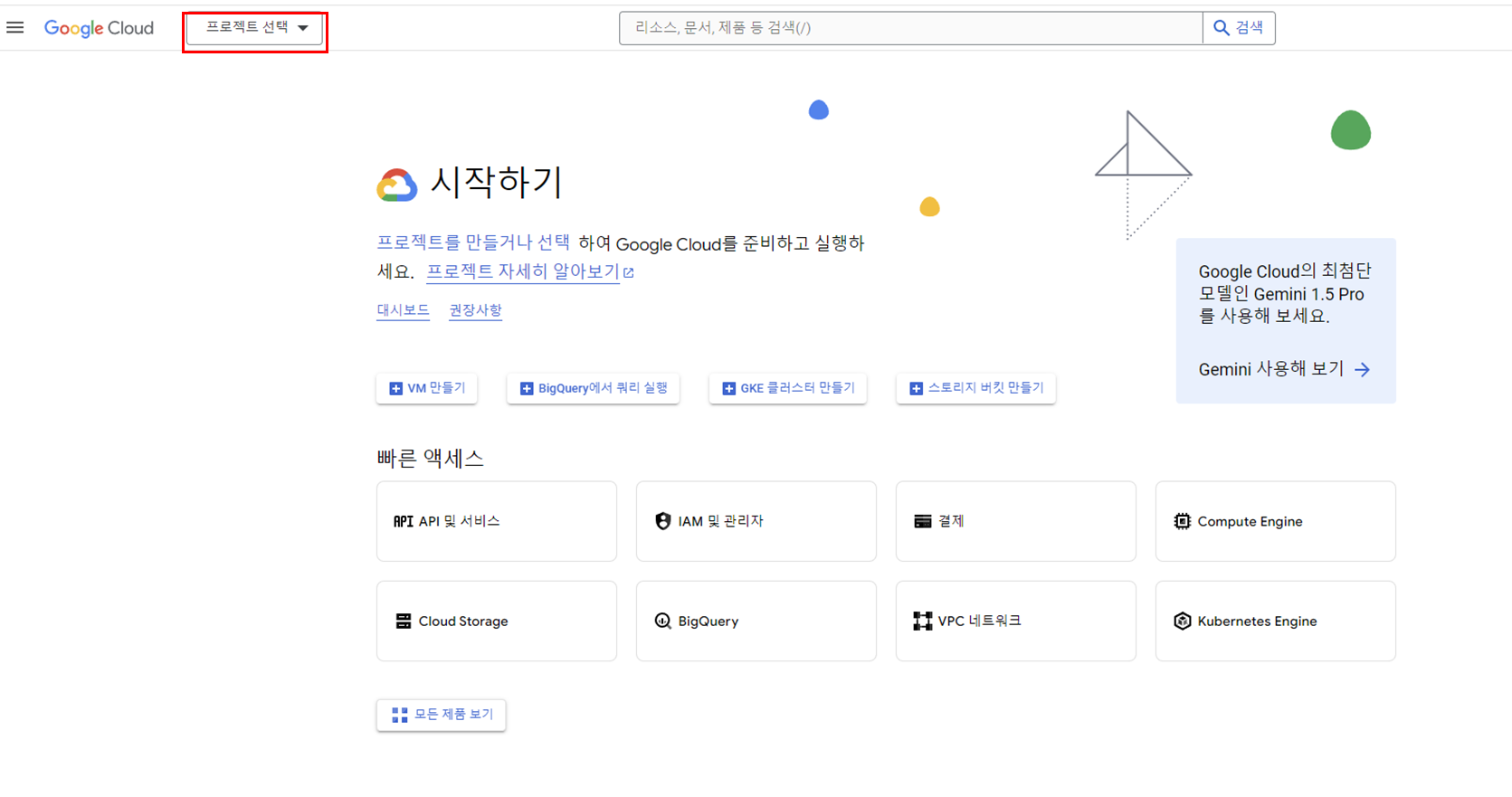The height and width of the screenshot is (797, 1512).
Task: Open the Compute Engine card
Action: (x=1276, y=521)
